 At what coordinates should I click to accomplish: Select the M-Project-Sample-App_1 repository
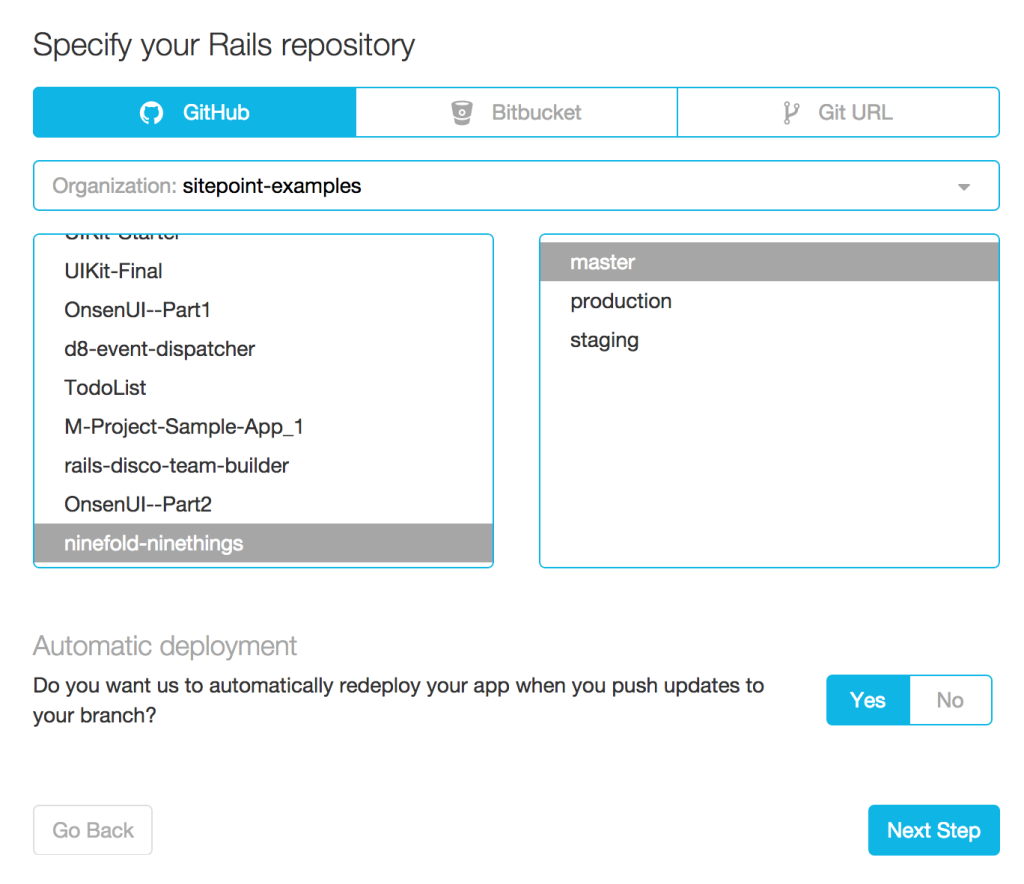coord(184,427)
